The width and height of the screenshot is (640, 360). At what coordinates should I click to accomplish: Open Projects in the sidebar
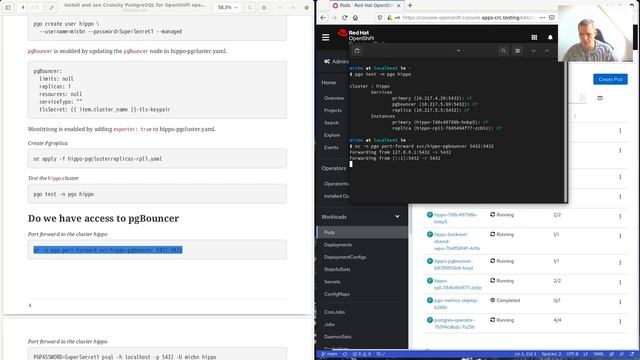[333, 110]
